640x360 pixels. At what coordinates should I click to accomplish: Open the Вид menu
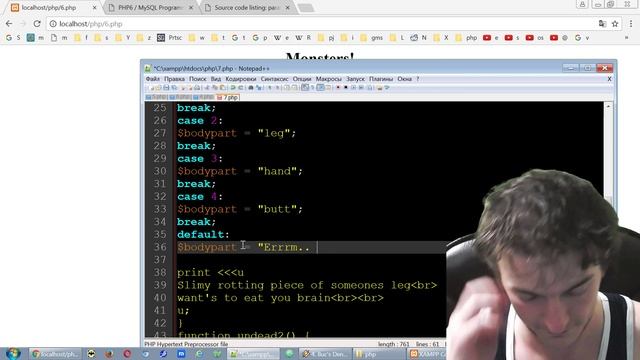point(216,79)
